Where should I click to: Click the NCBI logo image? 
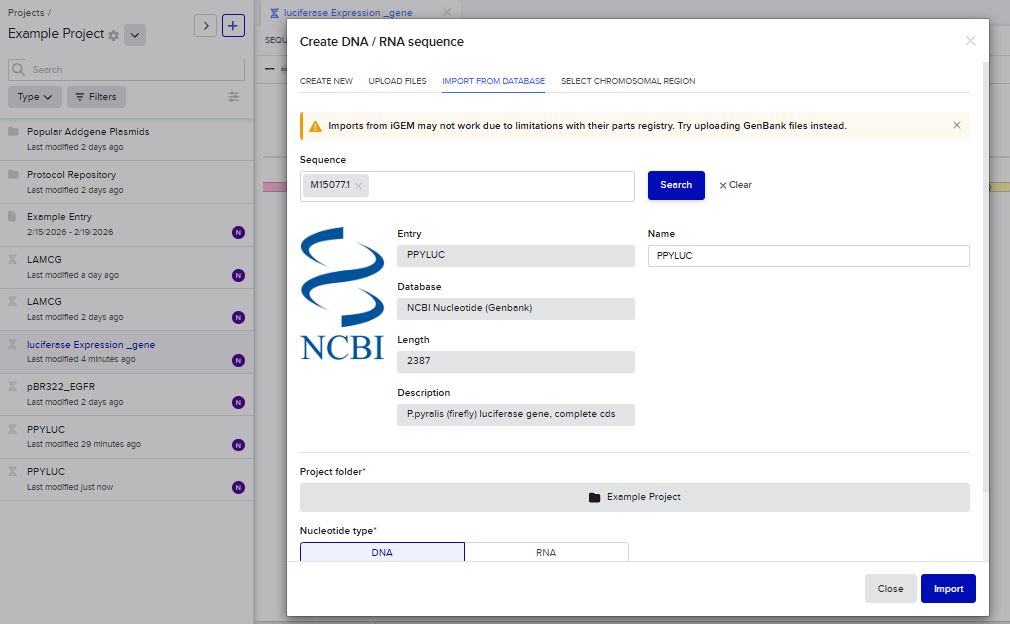pos(342,293)
